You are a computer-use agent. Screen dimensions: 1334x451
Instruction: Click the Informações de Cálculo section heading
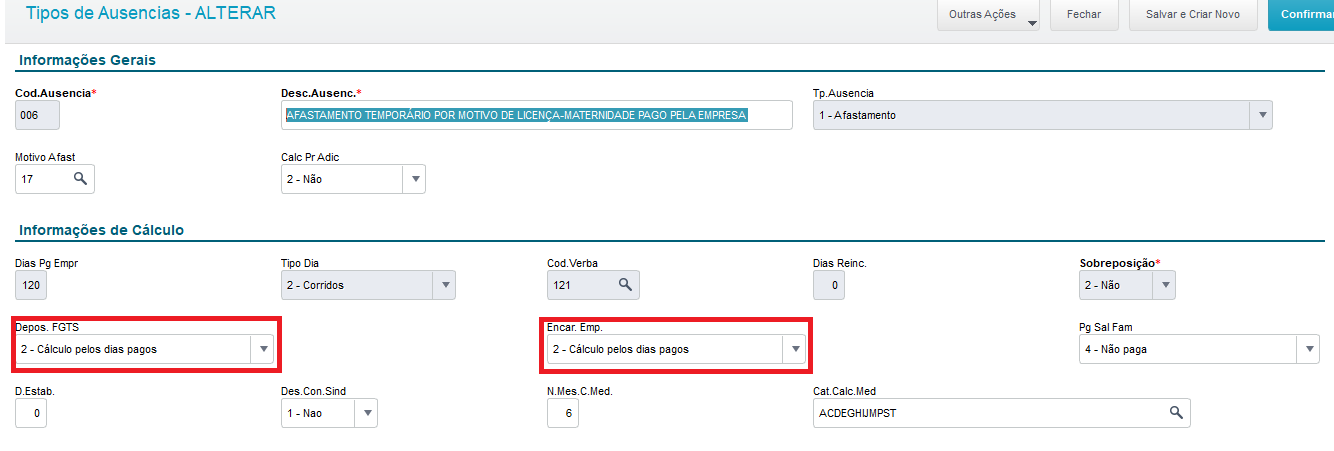[101, 230]
